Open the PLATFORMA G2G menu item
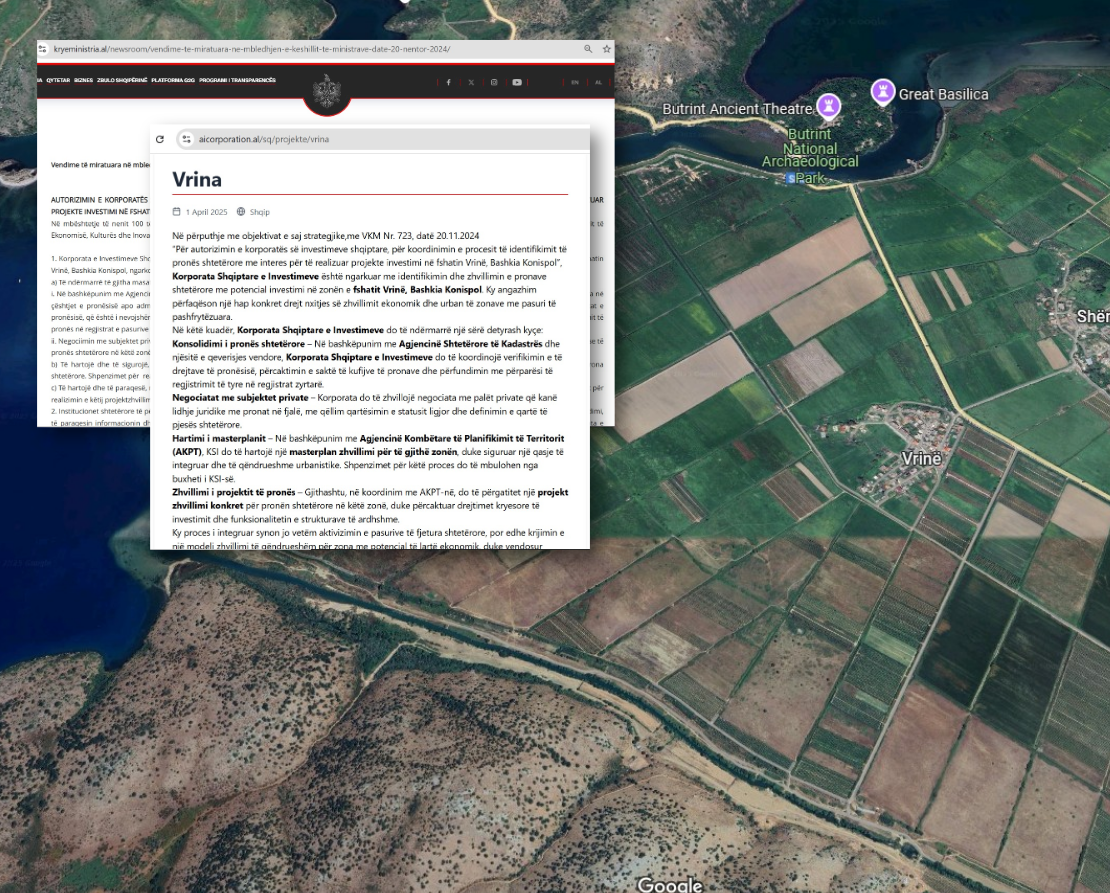 point(173,80)
